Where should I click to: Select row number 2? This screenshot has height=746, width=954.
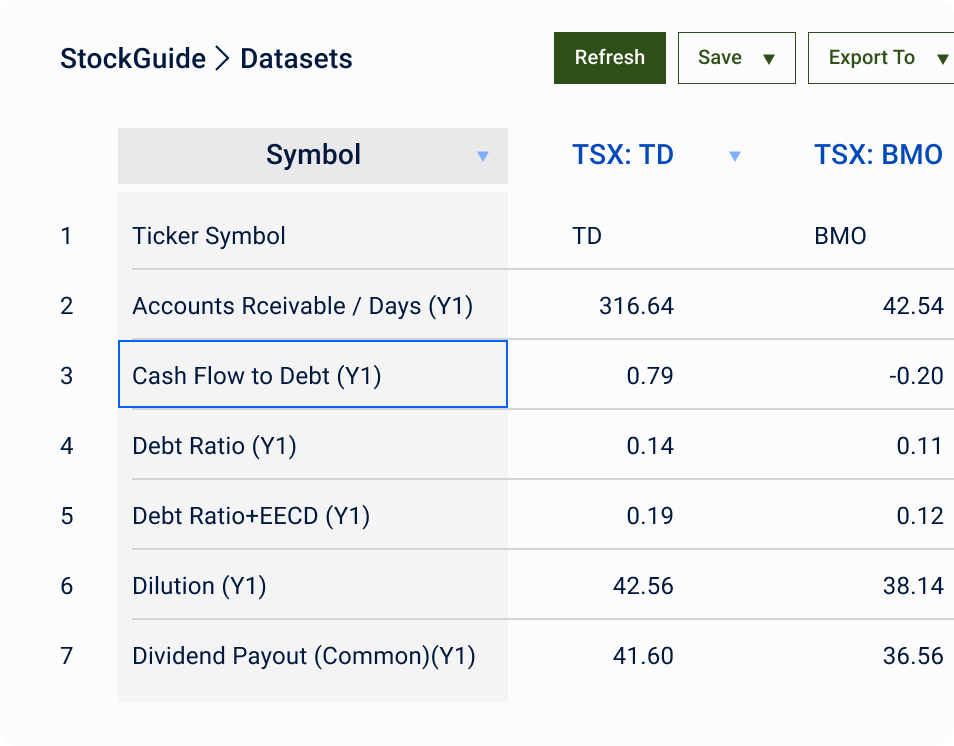[66, 306]
